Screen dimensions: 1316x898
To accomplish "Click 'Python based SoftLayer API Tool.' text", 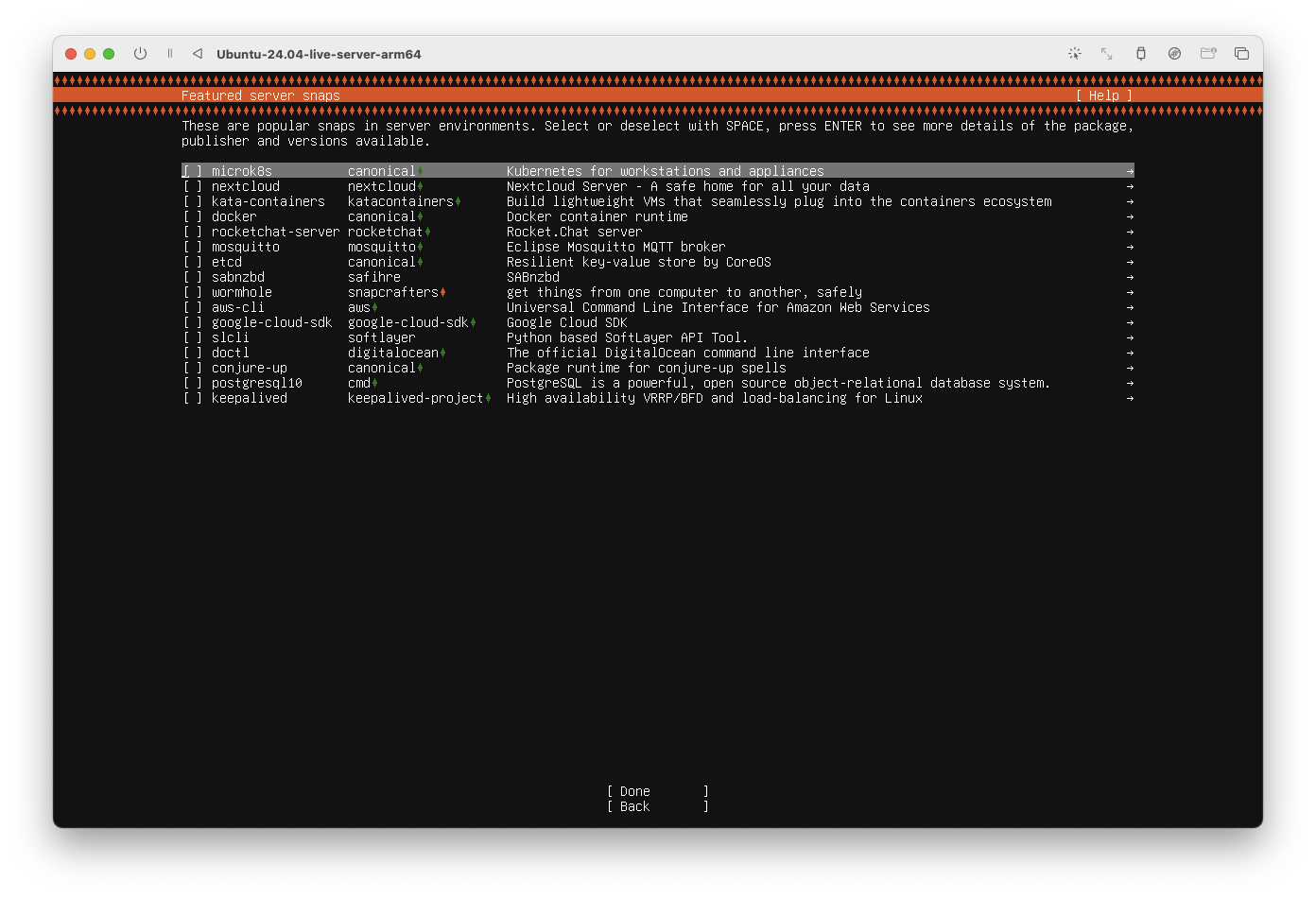I will point(628,337).
